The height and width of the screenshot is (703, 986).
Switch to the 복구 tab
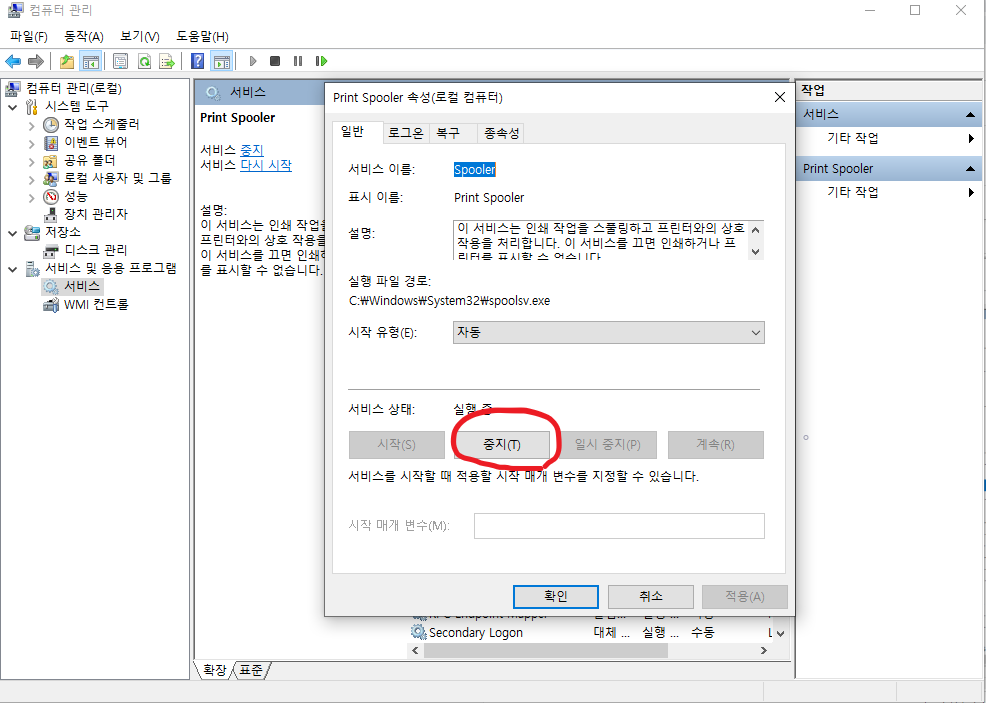(448, 133)
